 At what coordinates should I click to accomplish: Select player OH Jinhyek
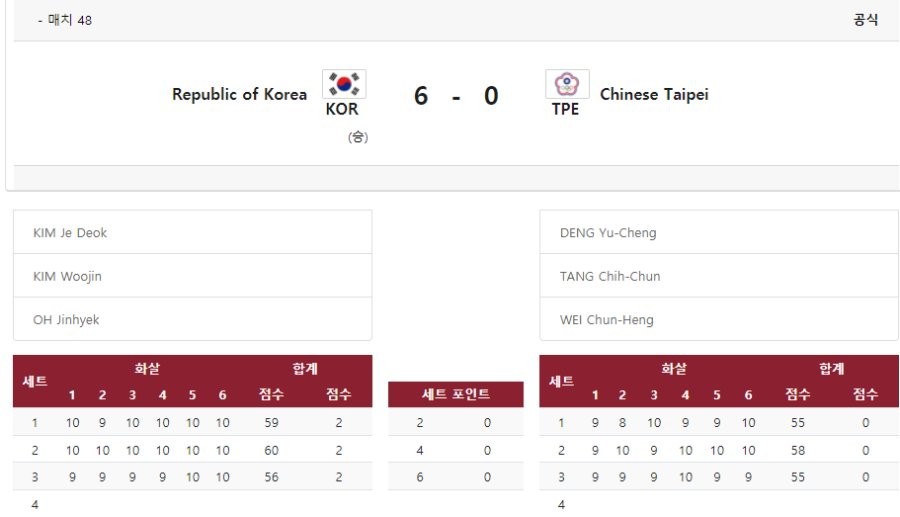(66, 320)
